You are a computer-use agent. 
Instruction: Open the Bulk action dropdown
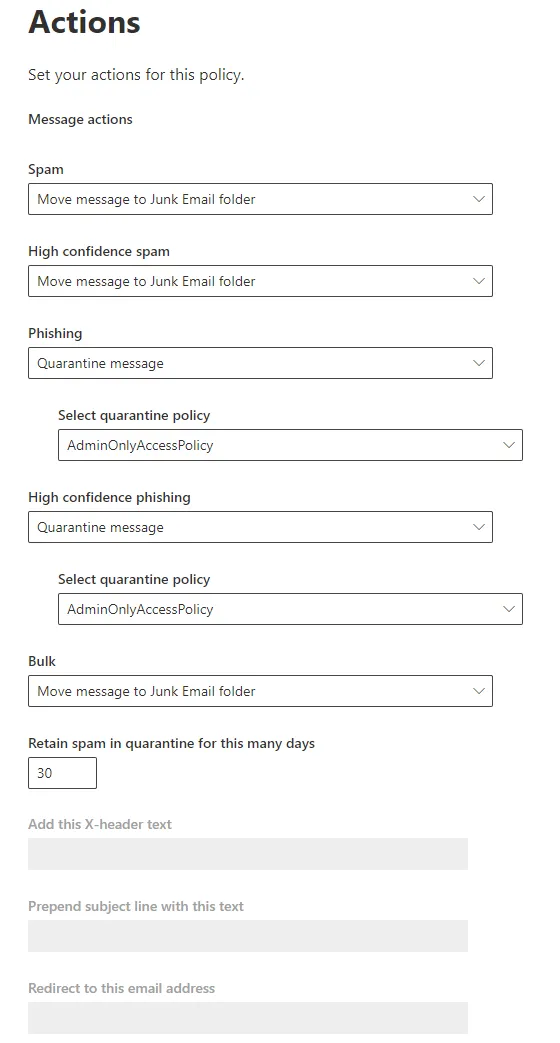260,691
